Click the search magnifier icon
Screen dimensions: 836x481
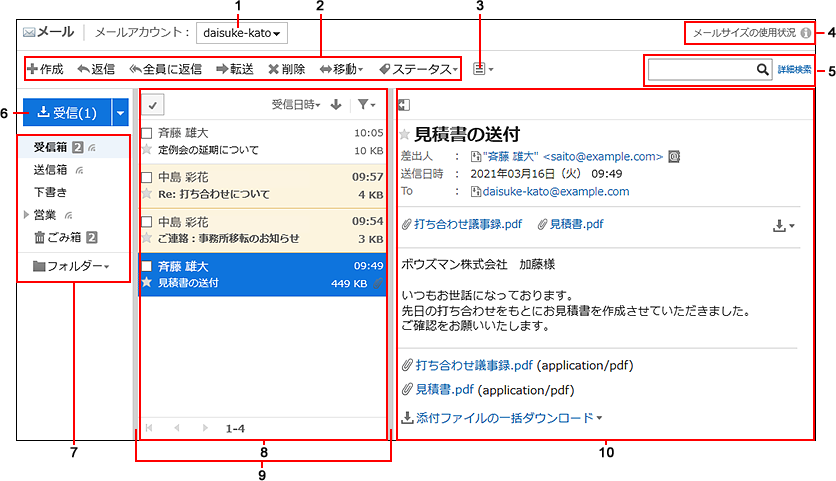point(763,69)
